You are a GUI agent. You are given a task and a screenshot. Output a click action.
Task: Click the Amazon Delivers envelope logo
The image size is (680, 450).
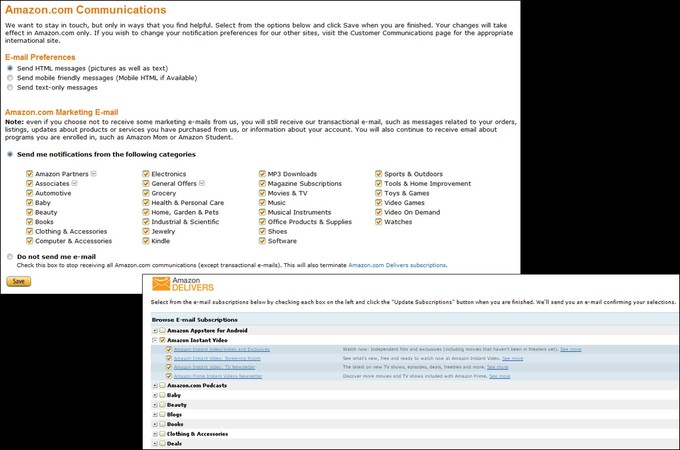pos(161,284)
